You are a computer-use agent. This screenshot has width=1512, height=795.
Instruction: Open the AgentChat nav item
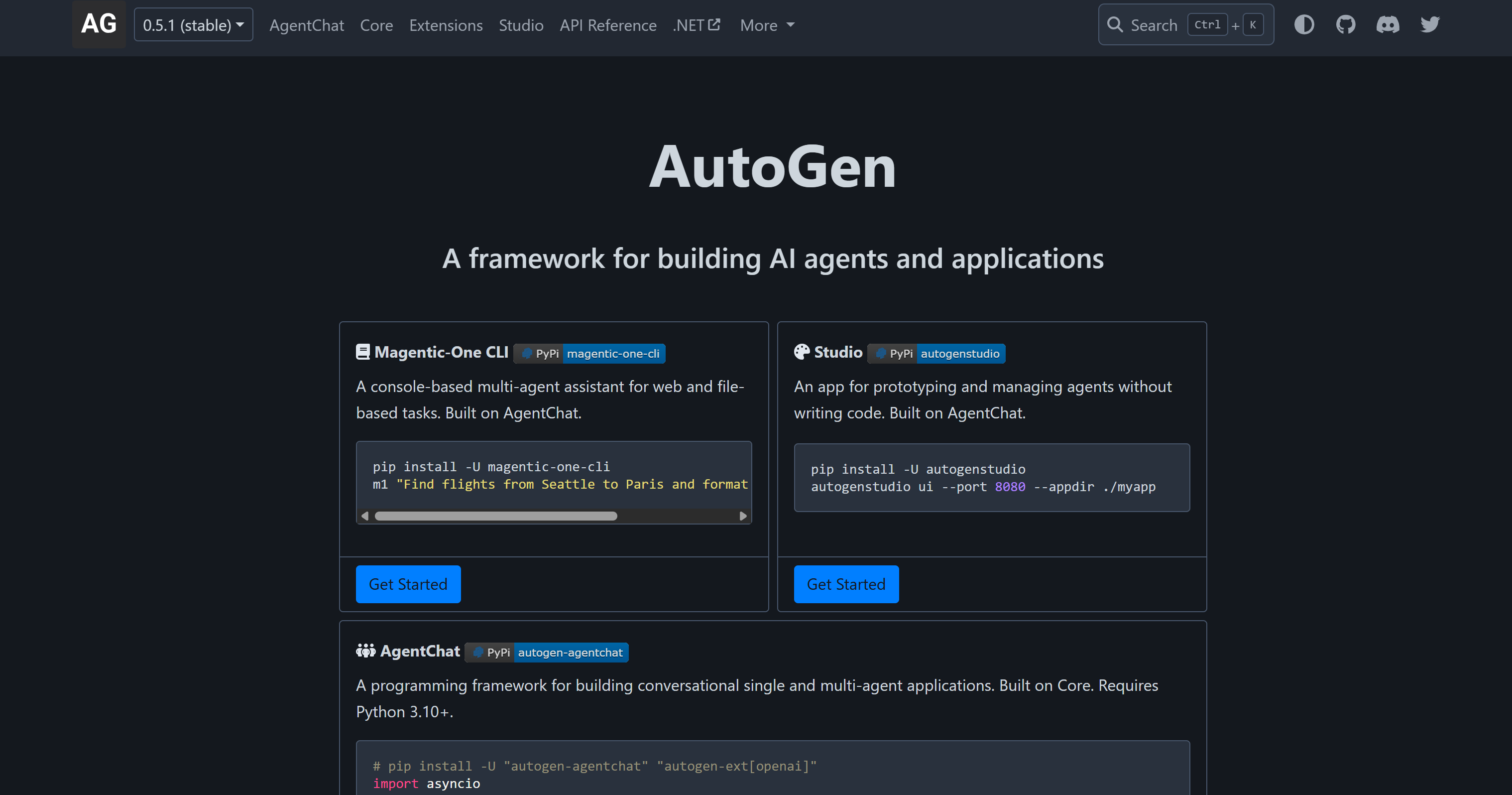[306, 25]
